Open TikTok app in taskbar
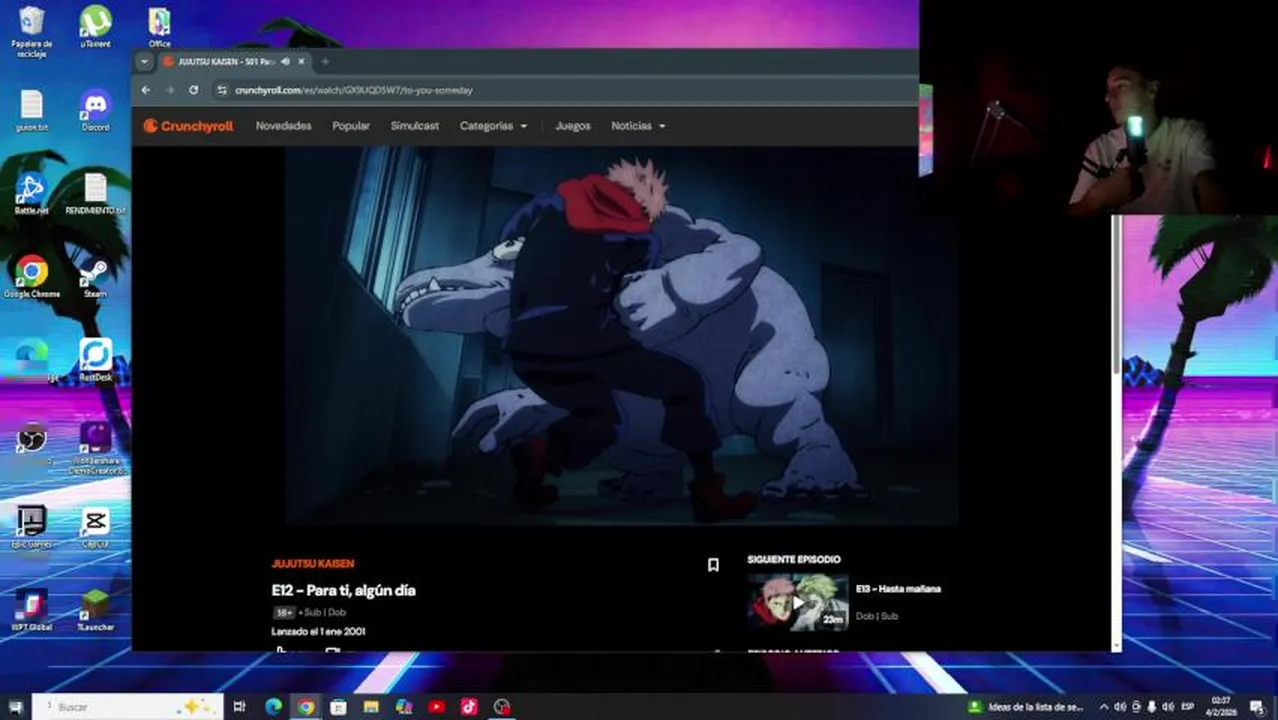1278x720 pixels. (469, 707)
